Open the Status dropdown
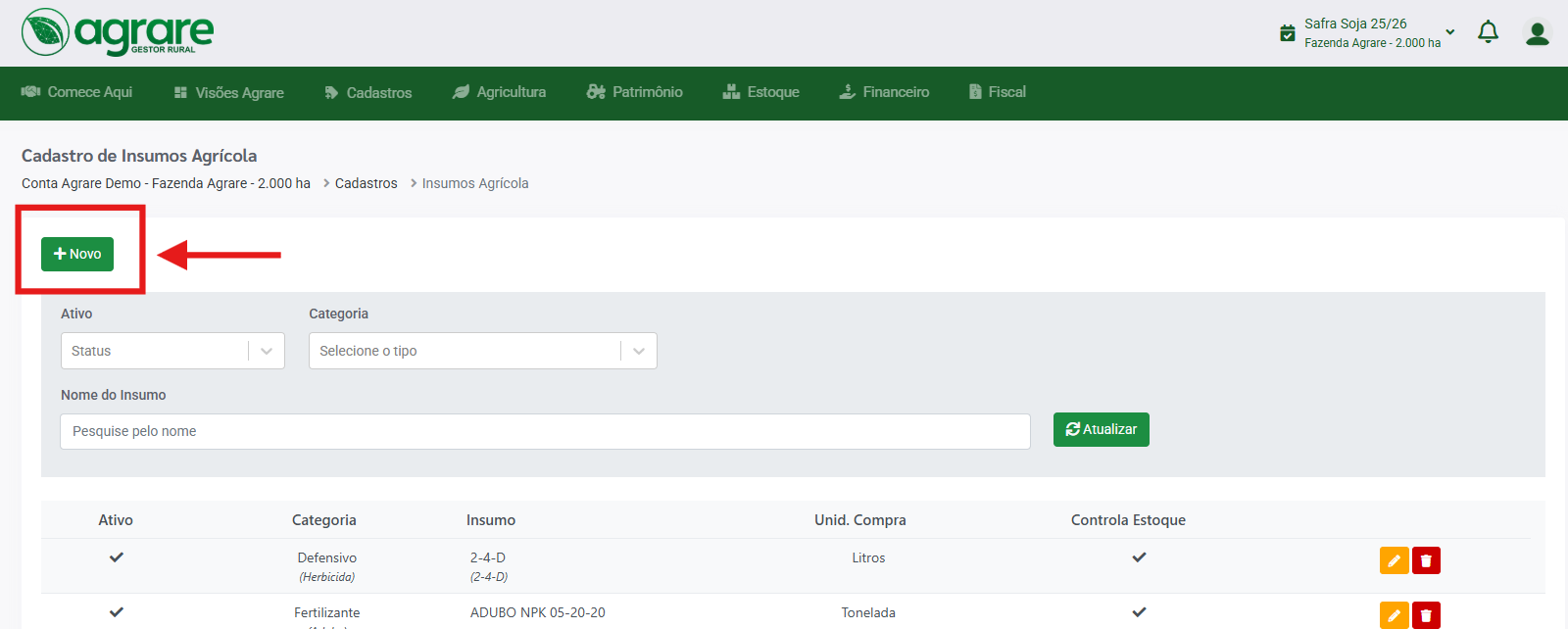 point(172,351)
